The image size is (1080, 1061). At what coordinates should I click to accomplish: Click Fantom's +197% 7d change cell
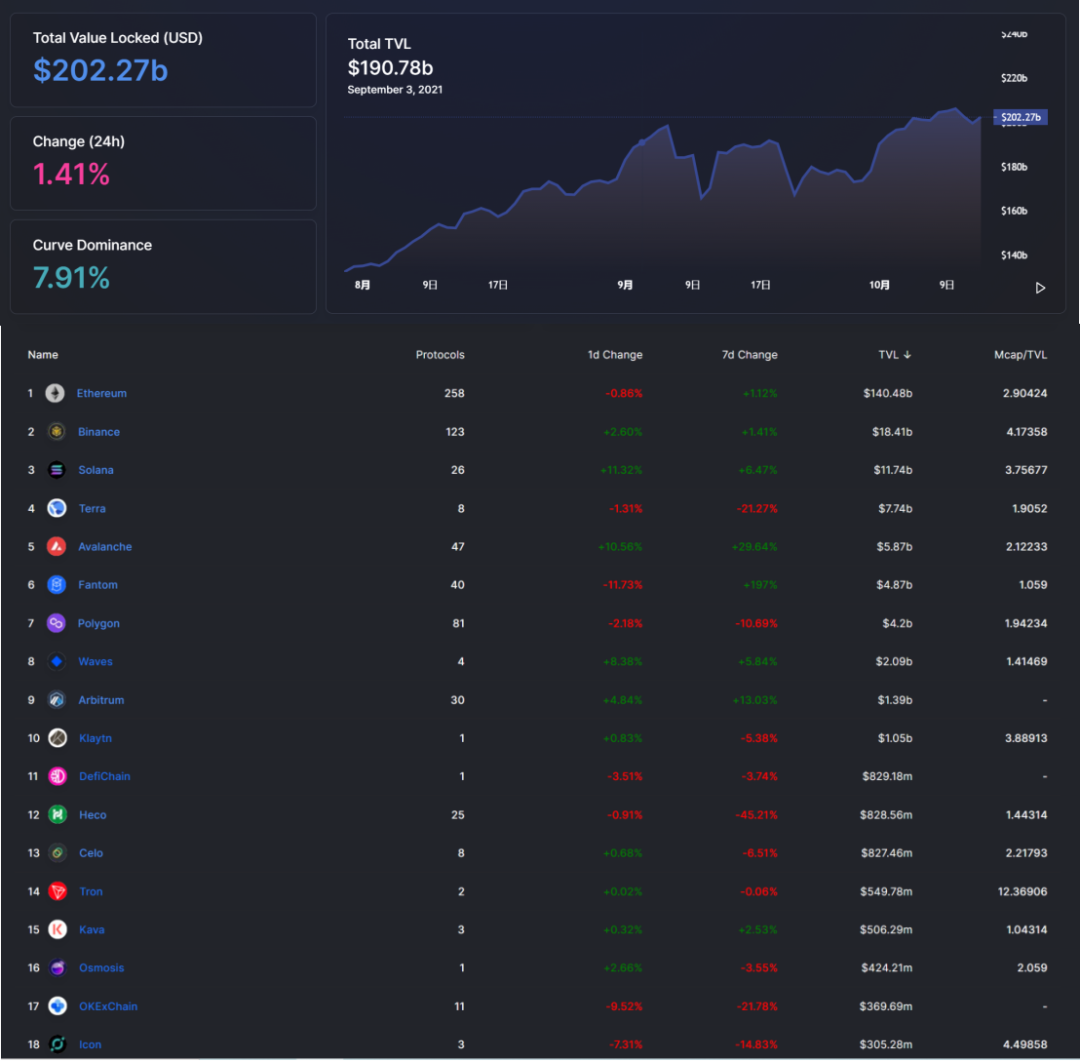click(760, 585)
